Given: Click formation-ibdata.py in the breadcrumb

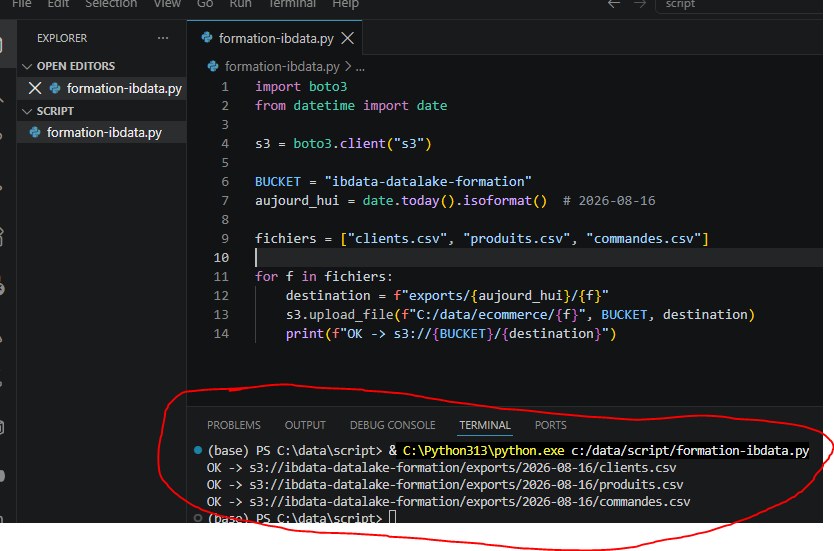Looking at the screenshot, I should pyautogui.click(x=282, y=66).
